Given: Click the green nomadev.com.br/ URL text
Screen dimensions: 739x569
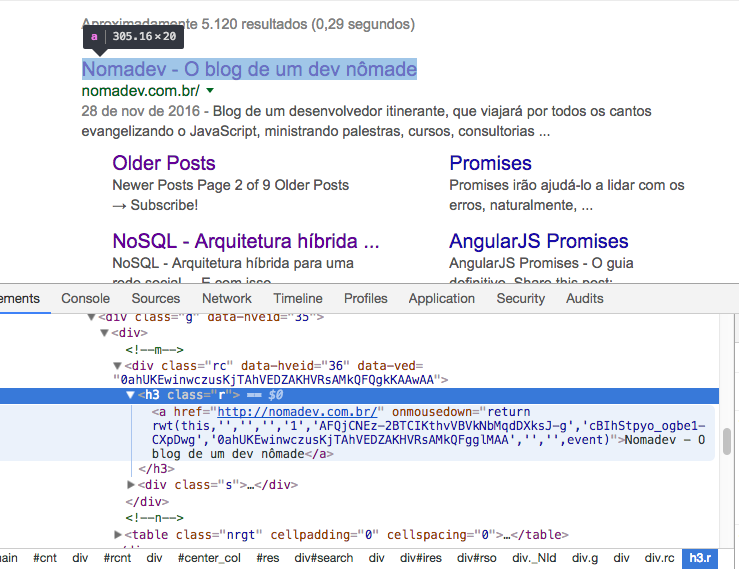Looking at the screenshot, I should coord(140,91).
